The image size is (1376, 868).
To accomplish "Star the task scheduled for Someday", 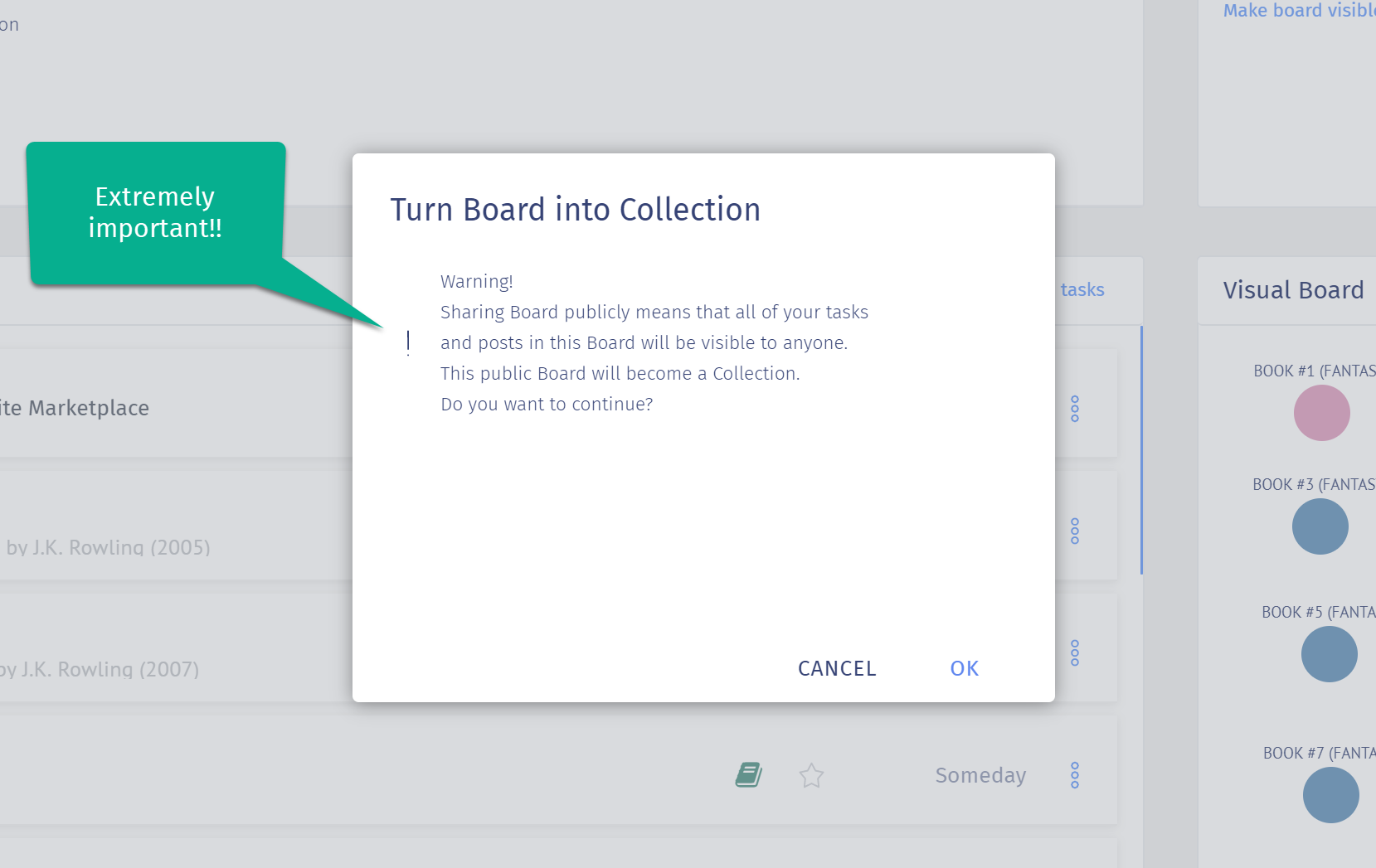I will pos(811,776).
